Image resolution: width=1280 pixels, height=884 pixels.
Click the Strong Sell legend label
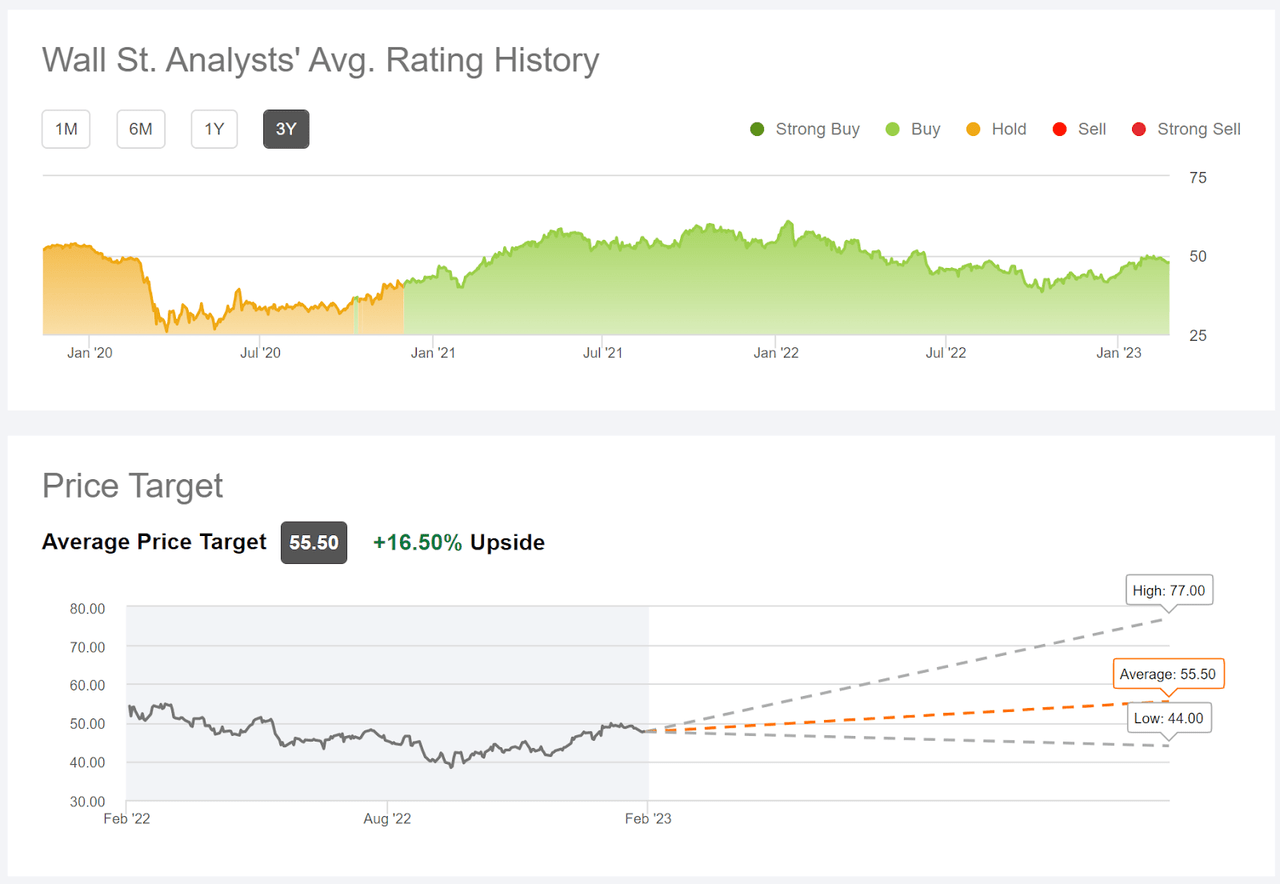click(x=1199, y=129)
